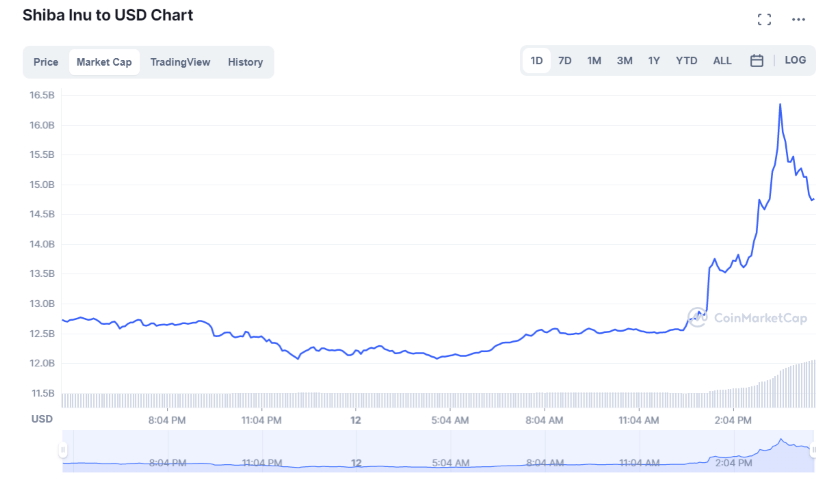Select the YTD time range

686,61
